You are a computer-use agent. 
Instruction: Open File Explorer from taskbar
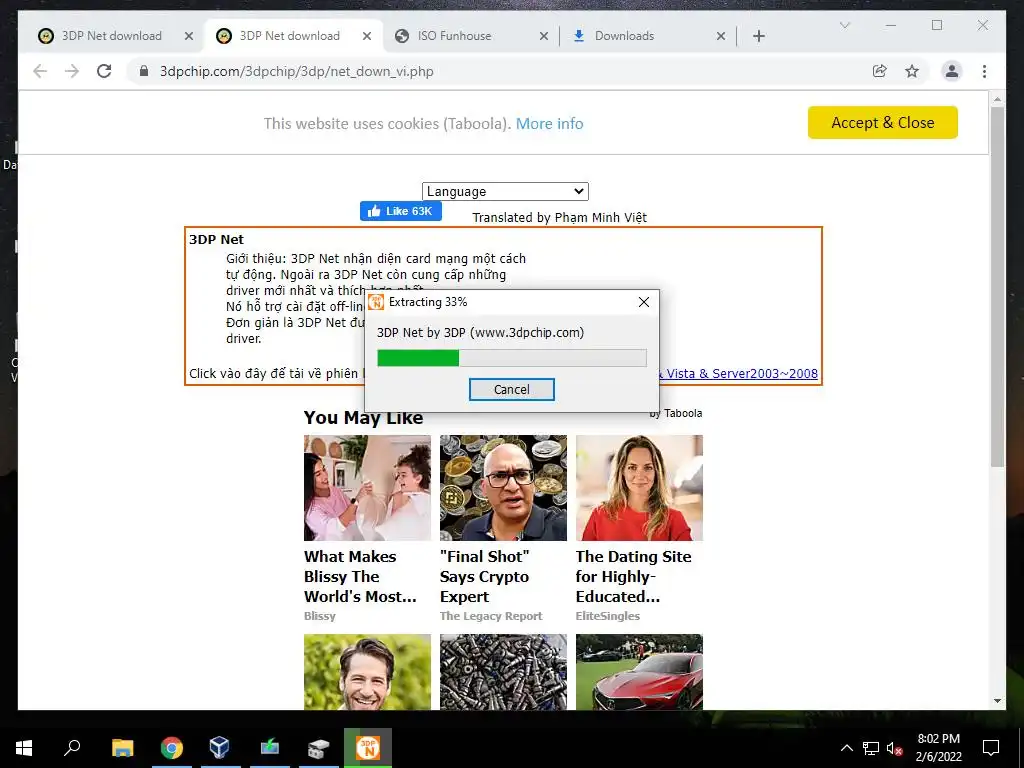point(122,748)
